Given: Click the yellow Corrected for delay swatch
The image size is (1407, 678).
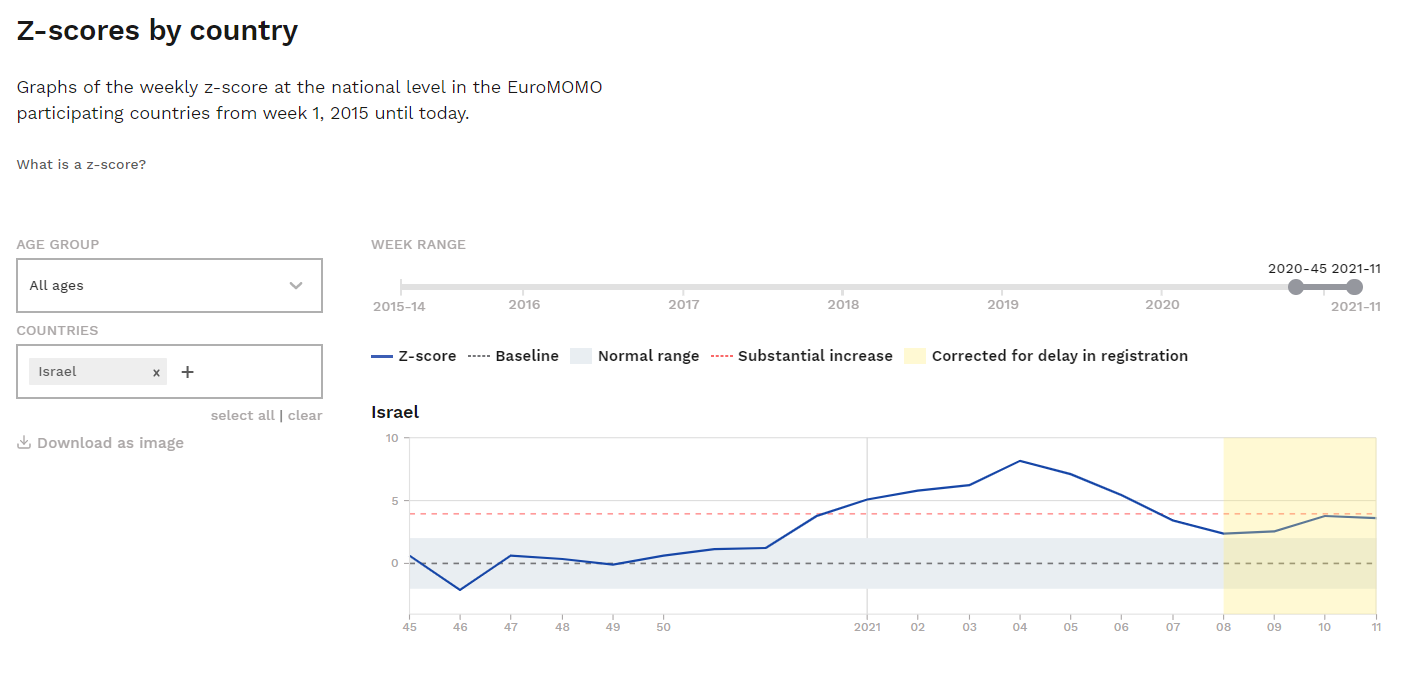Looking at the screenshot, I should click(x=914, y=356).
